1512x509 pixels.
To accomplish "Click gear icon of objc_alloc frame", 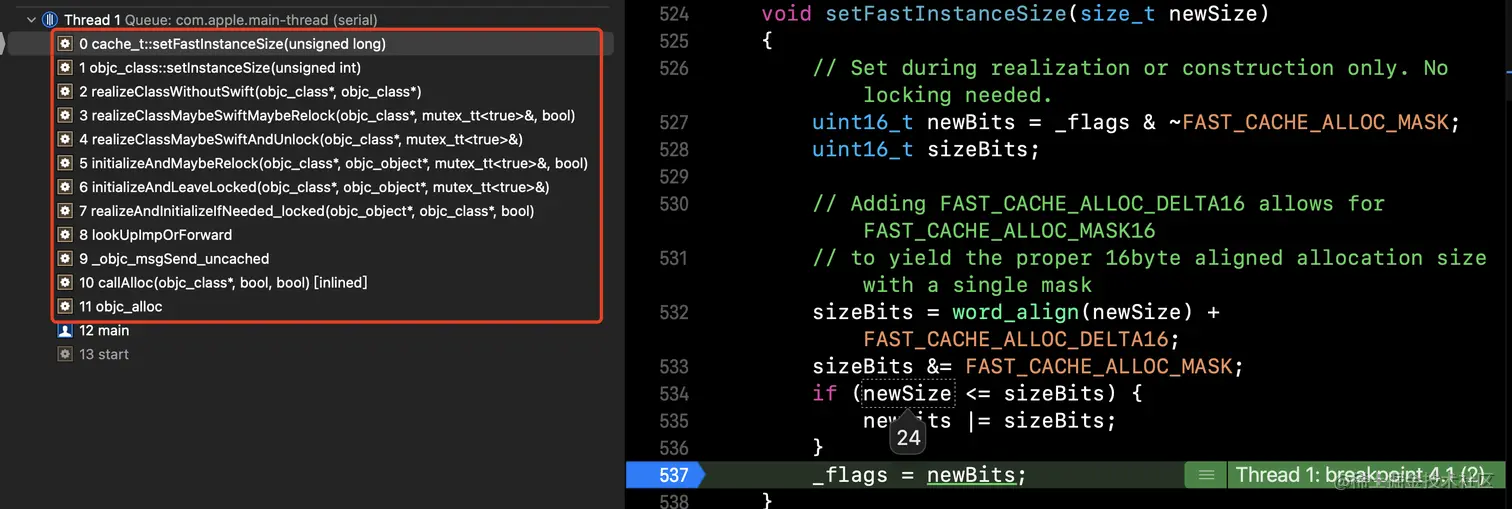I will click(x=65, y=306).
